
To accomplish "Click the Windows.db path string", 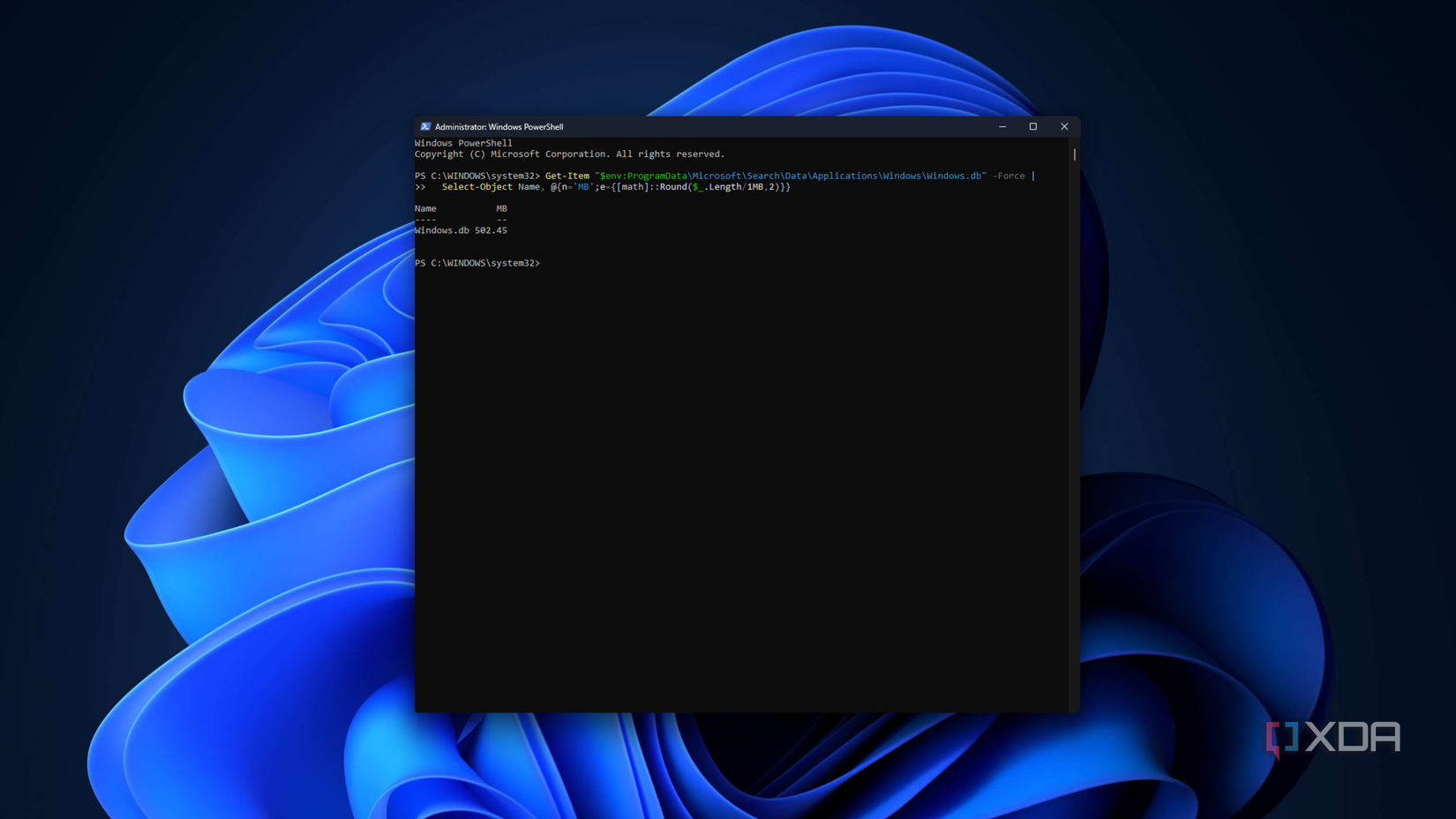I will 790,176.
